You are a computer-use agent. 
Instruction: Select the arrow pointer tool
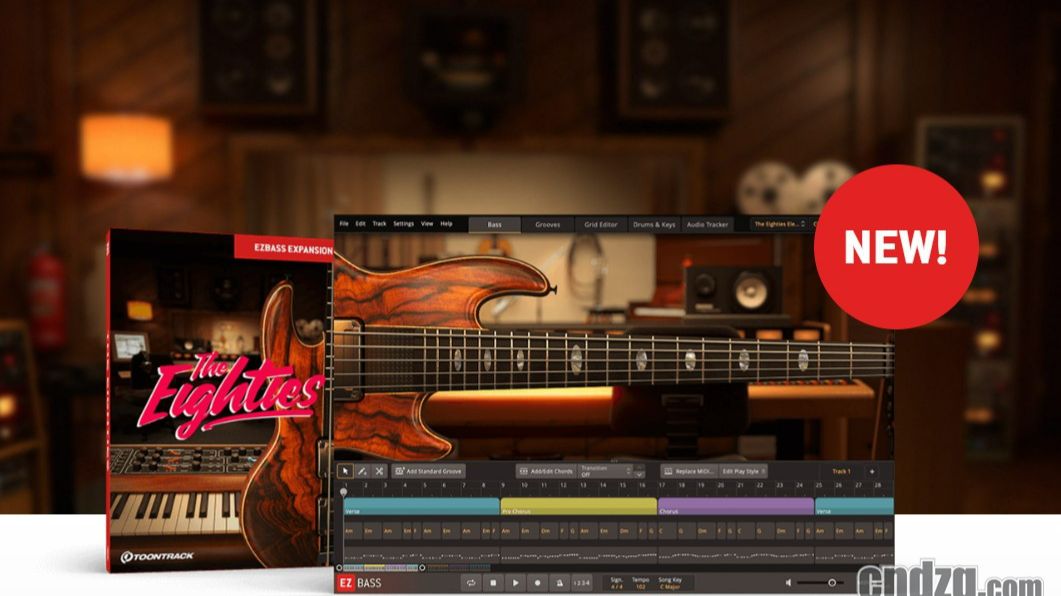[x=345, y=471]
